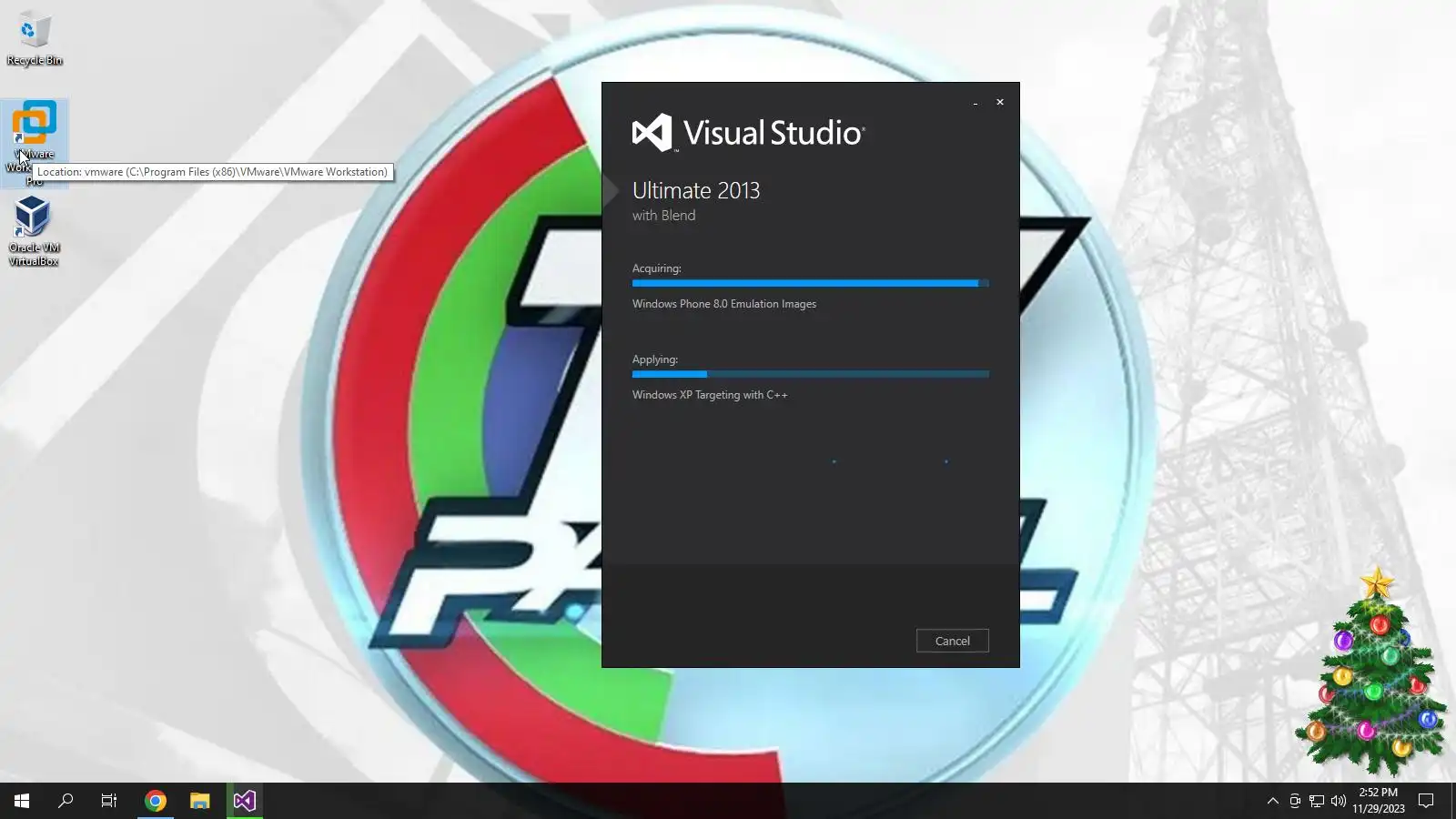Select the Oracle VM VirtualBox desktop icon
Image resolution: width=1456 pixels, height=819 pixels.
[x=35, y=231]
